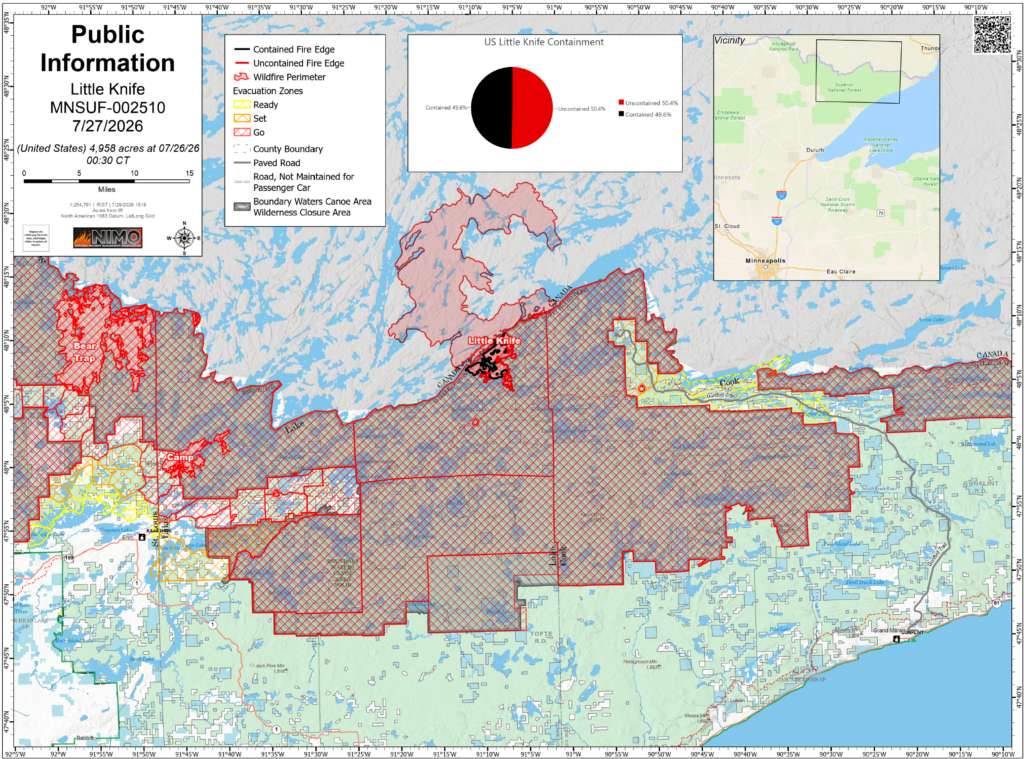Click the 'US Little Knife Containment' chart title
The width and height of the screenshot is (1024, 759).
543,42
